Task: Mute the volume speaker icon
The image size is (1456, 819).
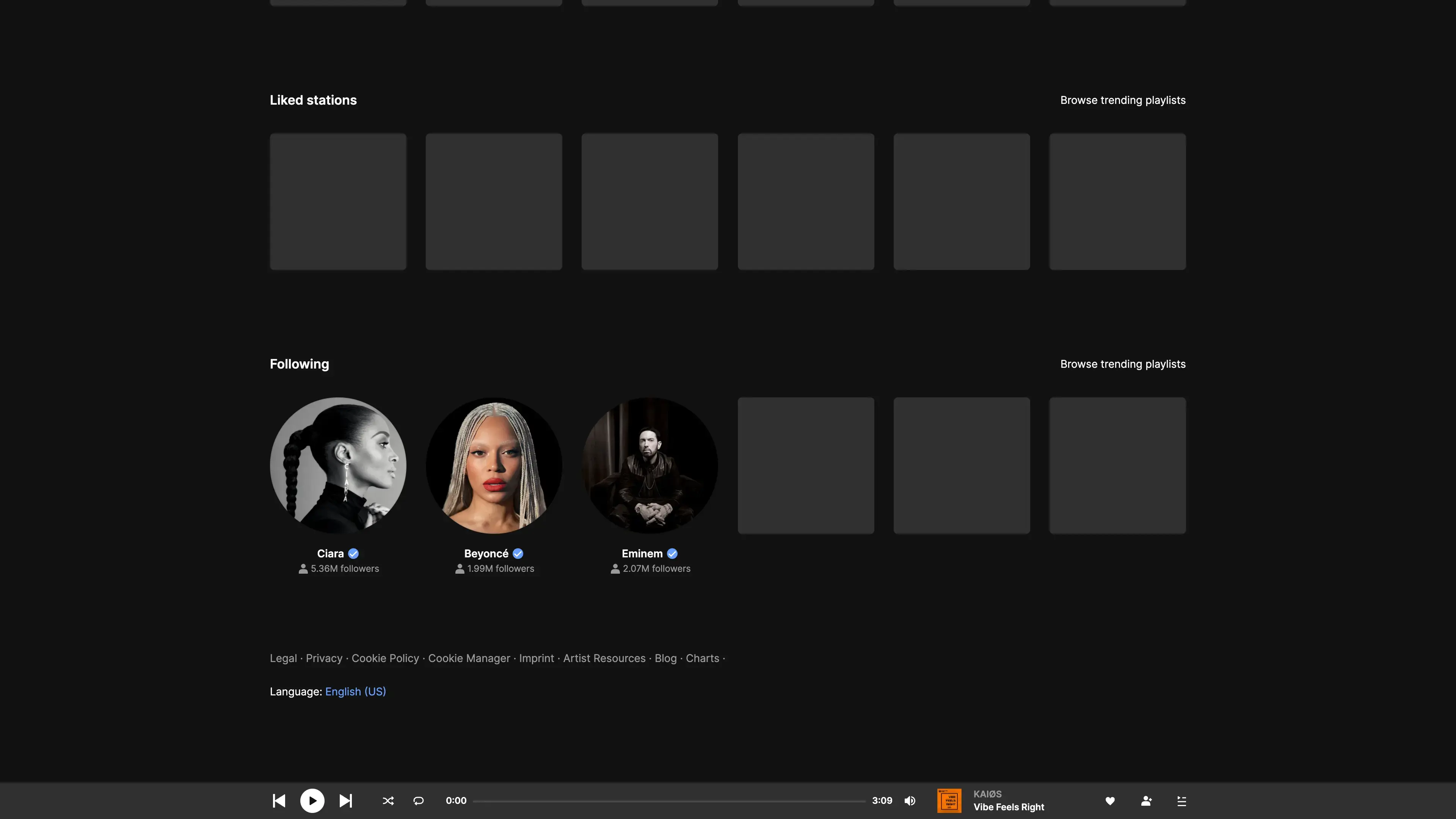Action: 910,800
